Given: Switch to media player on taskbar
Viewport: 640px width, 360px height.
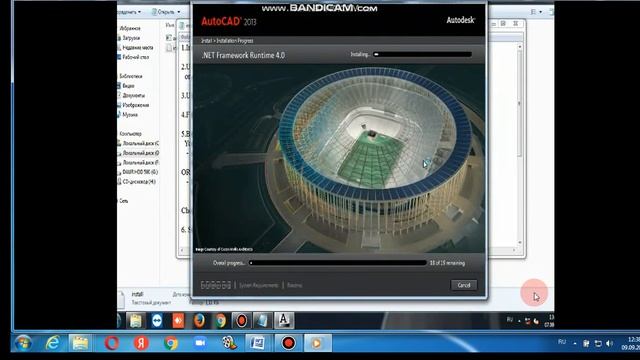Looking at the screenshot, I should pos(317,343).
